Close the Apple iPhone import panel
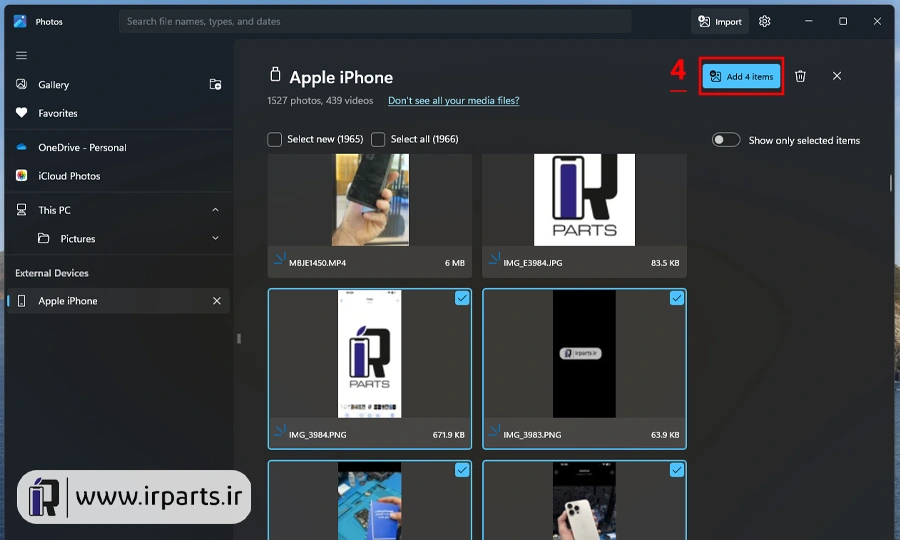The height and width of the screenshot is (540, 900). [837, 76]
